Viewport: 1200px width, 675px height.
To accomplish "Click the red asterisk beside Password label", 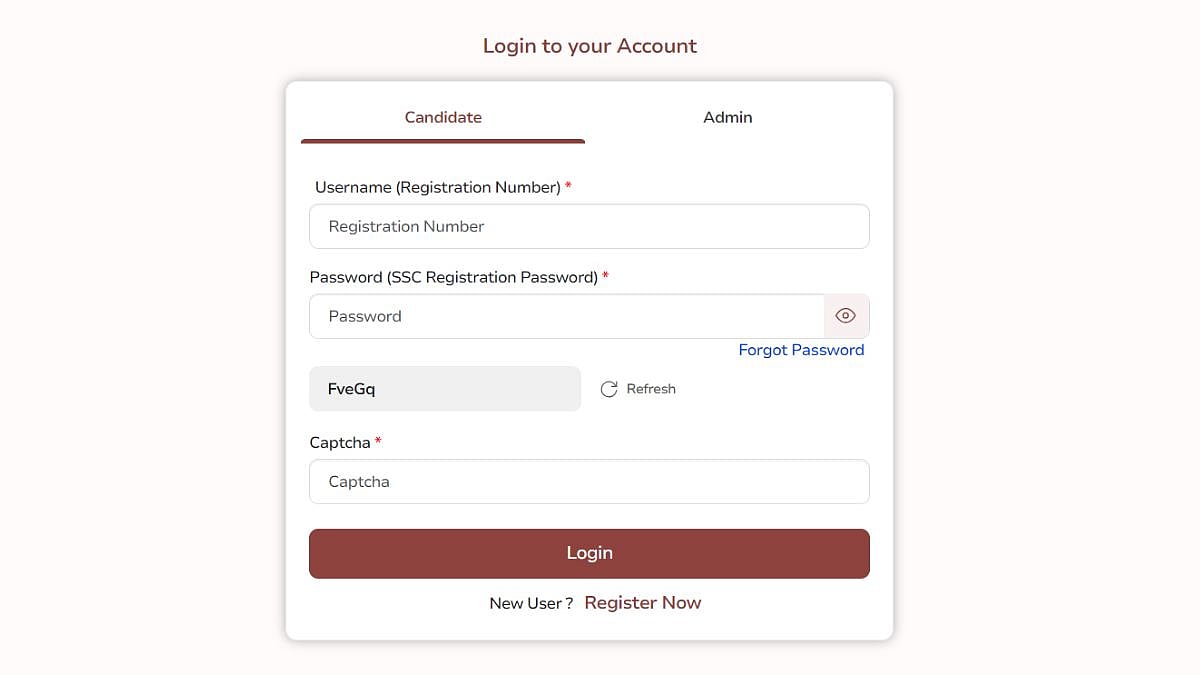I will (x=605, y=276).
